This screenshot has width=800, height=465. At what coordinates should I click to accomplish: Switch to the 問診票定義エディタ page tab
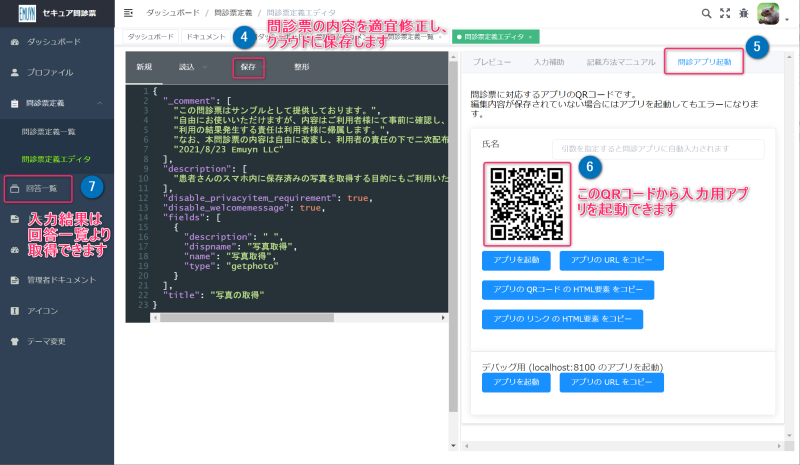(493, 37)
